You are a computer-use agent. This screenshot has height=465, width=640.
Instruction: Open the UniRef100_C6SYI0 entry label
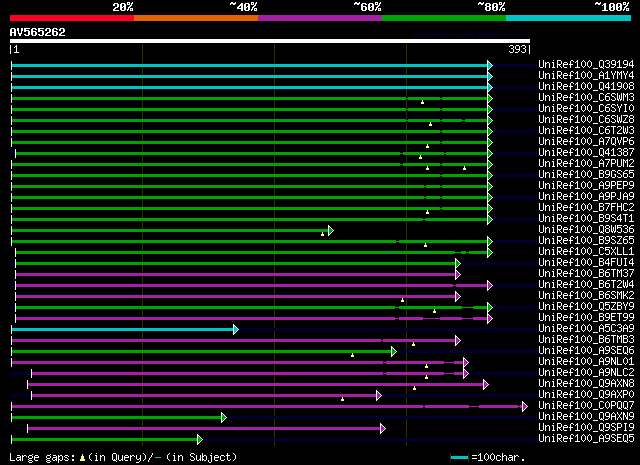(x=586, y=109)
